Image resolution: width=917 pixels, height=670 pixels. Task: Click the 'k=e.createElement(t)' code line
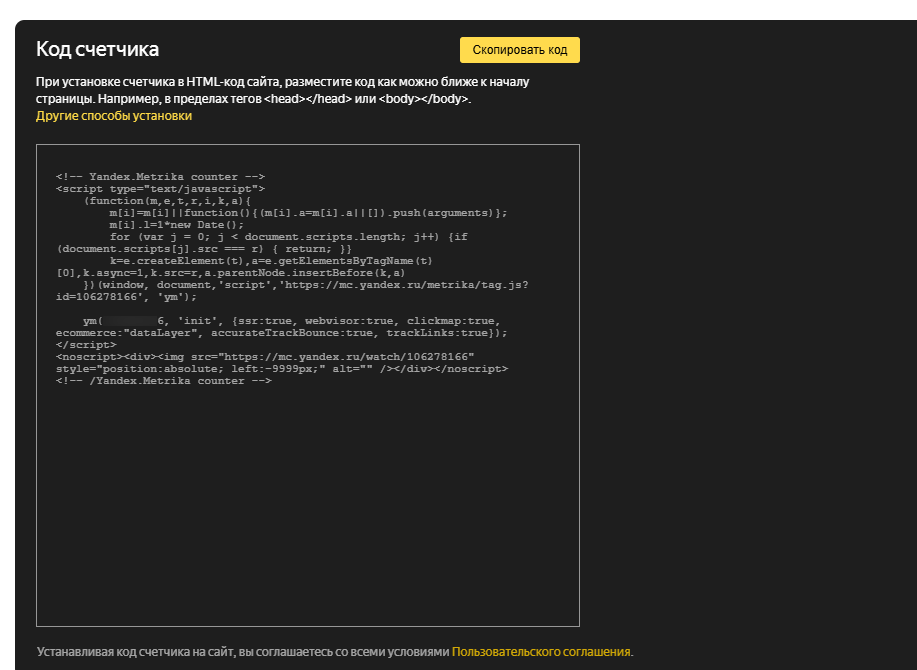pos(270,261)
